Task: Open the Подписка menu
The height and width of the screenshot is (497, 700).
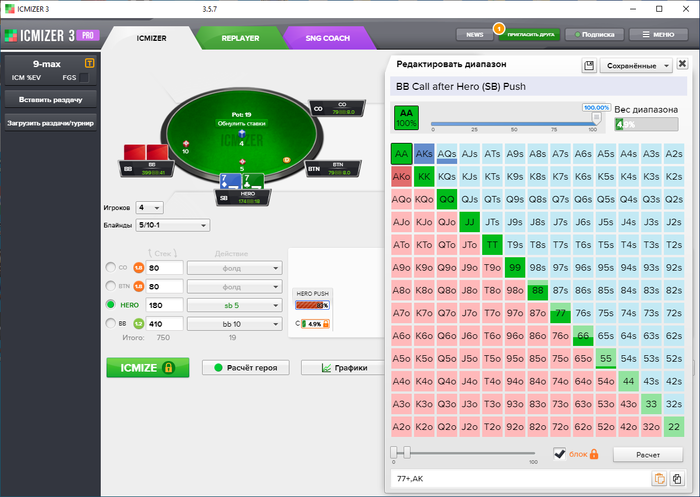Action: pos(594,34)
